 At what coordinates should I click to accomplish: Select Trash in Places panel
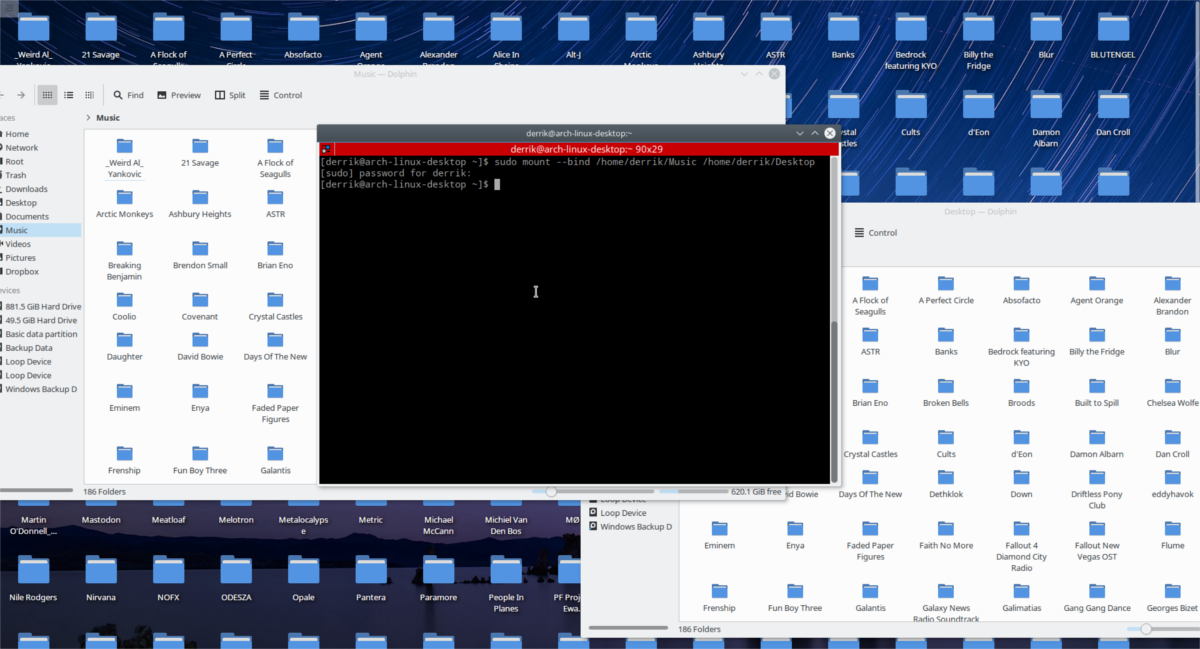pos(16,175)
